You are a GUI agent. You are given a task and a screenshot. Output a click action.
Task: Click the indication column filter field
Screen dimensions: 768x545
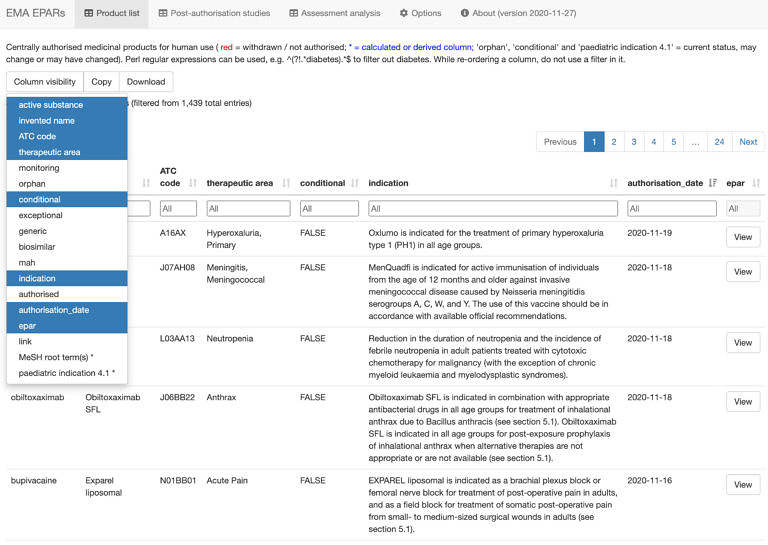coord(492,209)
